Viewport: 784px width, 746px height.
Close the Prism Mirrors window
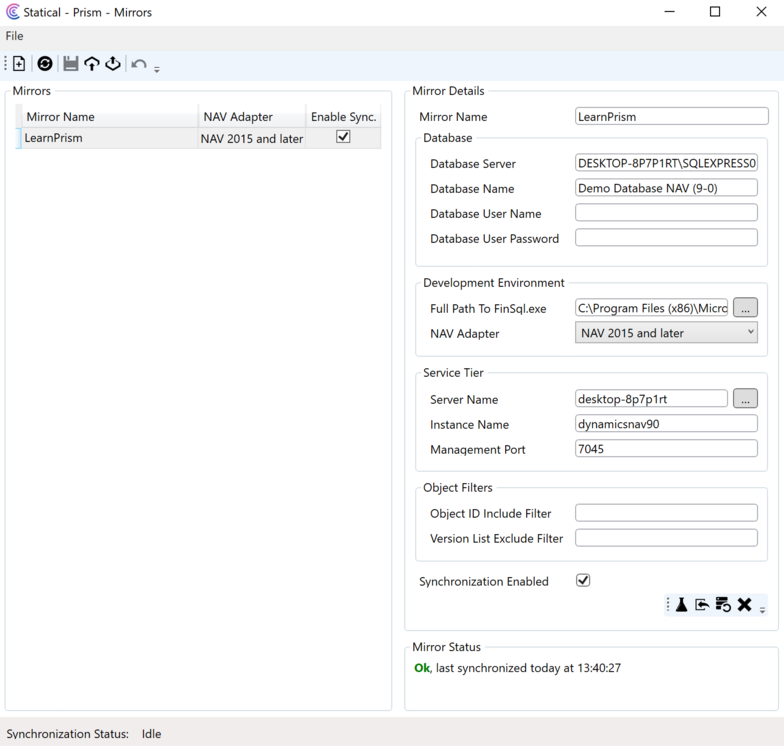point(761,12)
